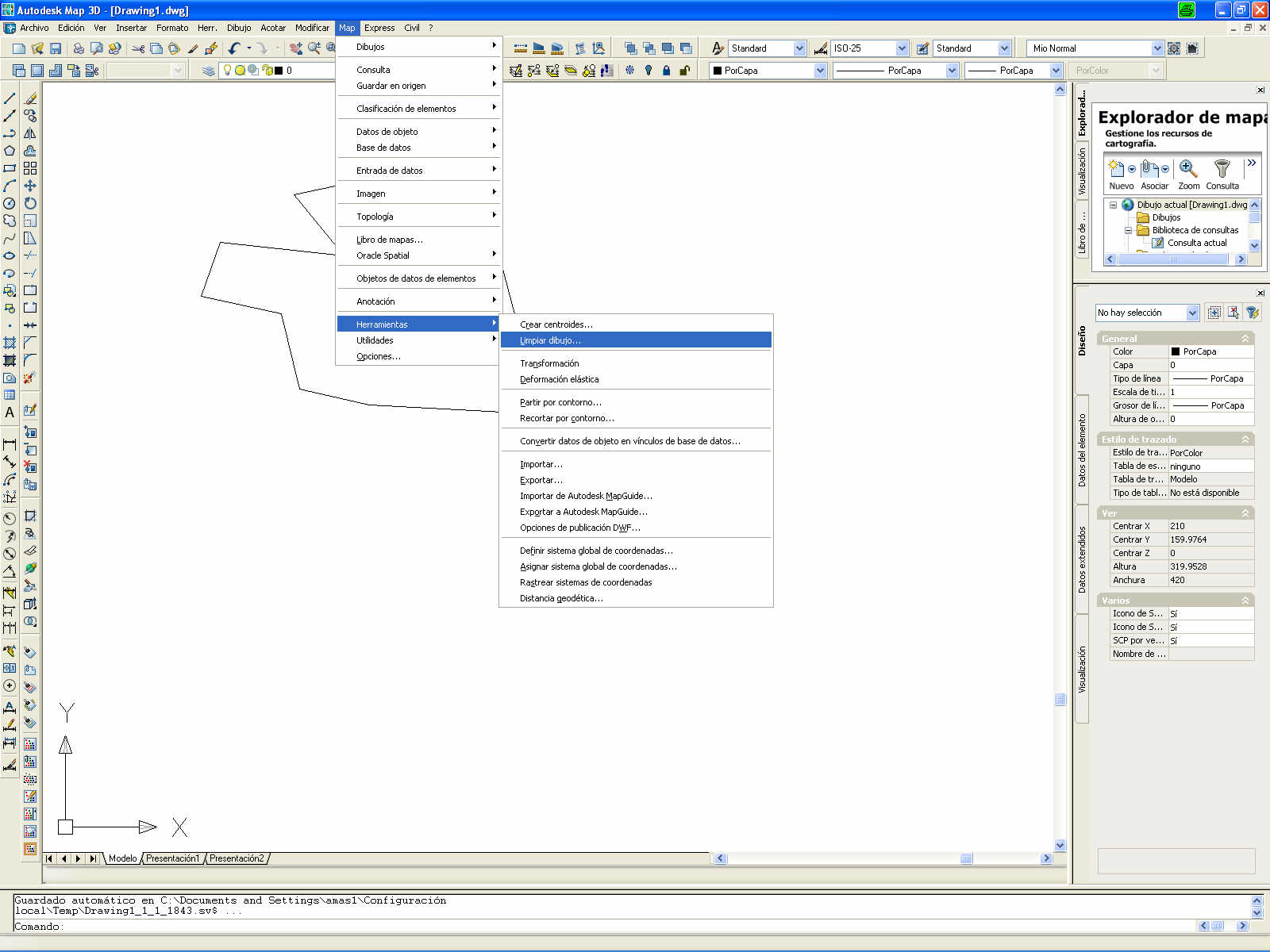This screenshot has height=952, width=1270.
Task: Click the dimension style icon beside ISO-25
Action: point(821,48)
